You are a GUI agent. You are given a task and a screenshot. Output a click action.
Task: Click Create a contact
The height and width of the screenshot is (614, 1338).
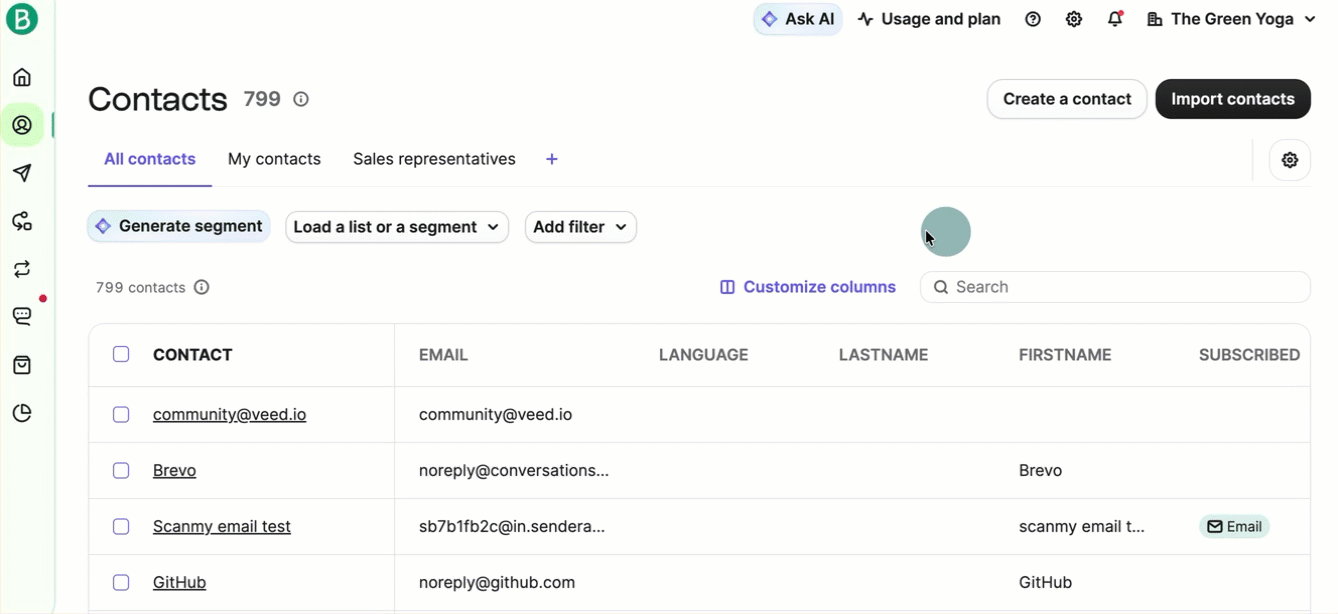point(1067,99)
